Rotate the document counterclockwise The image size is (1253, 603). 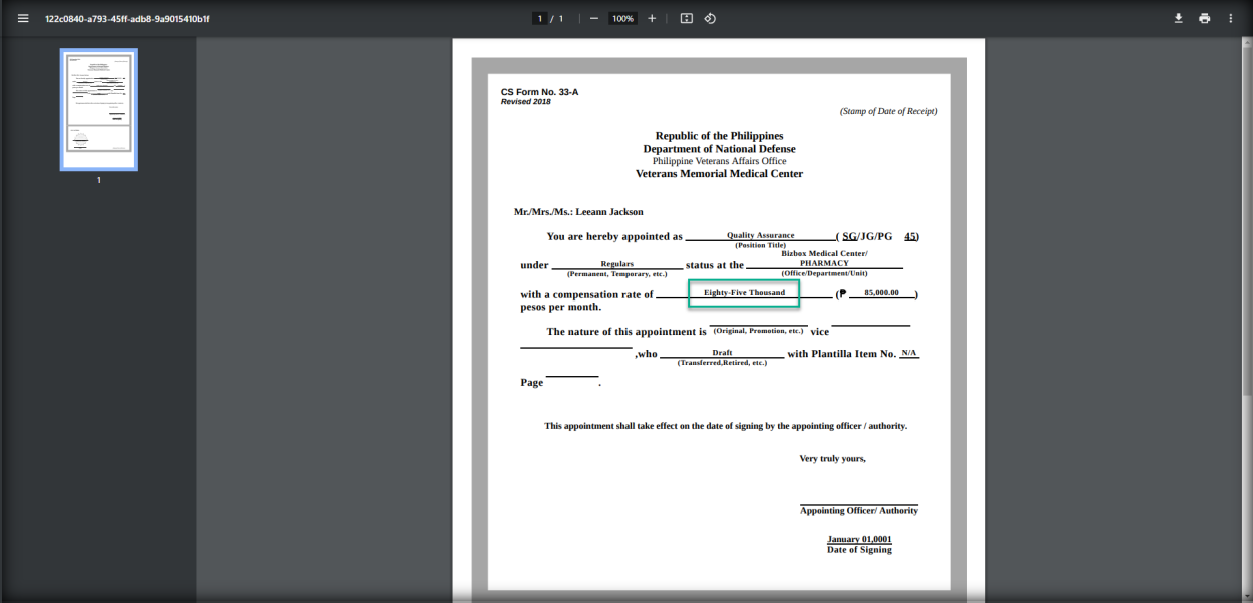click(x=710, y=18)
